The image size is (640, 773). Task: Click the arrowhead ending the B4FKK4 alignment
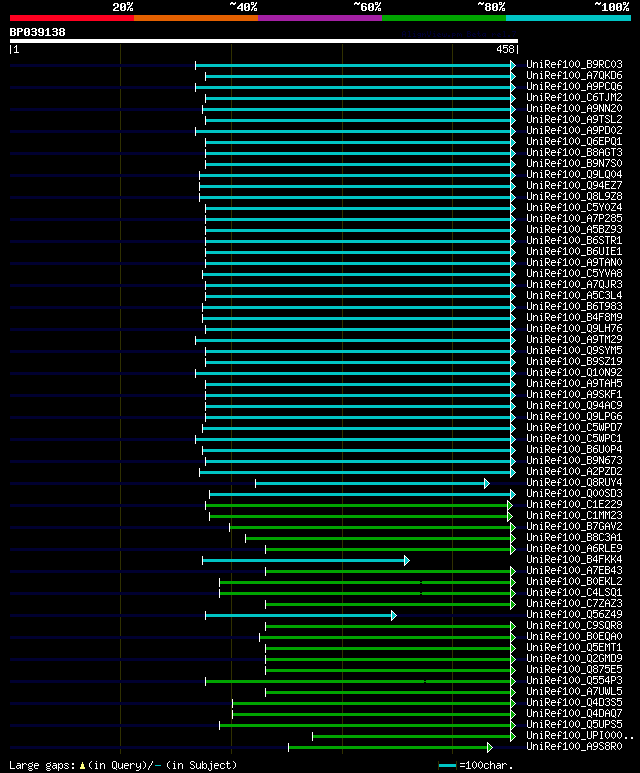click(x=407, y=561)
